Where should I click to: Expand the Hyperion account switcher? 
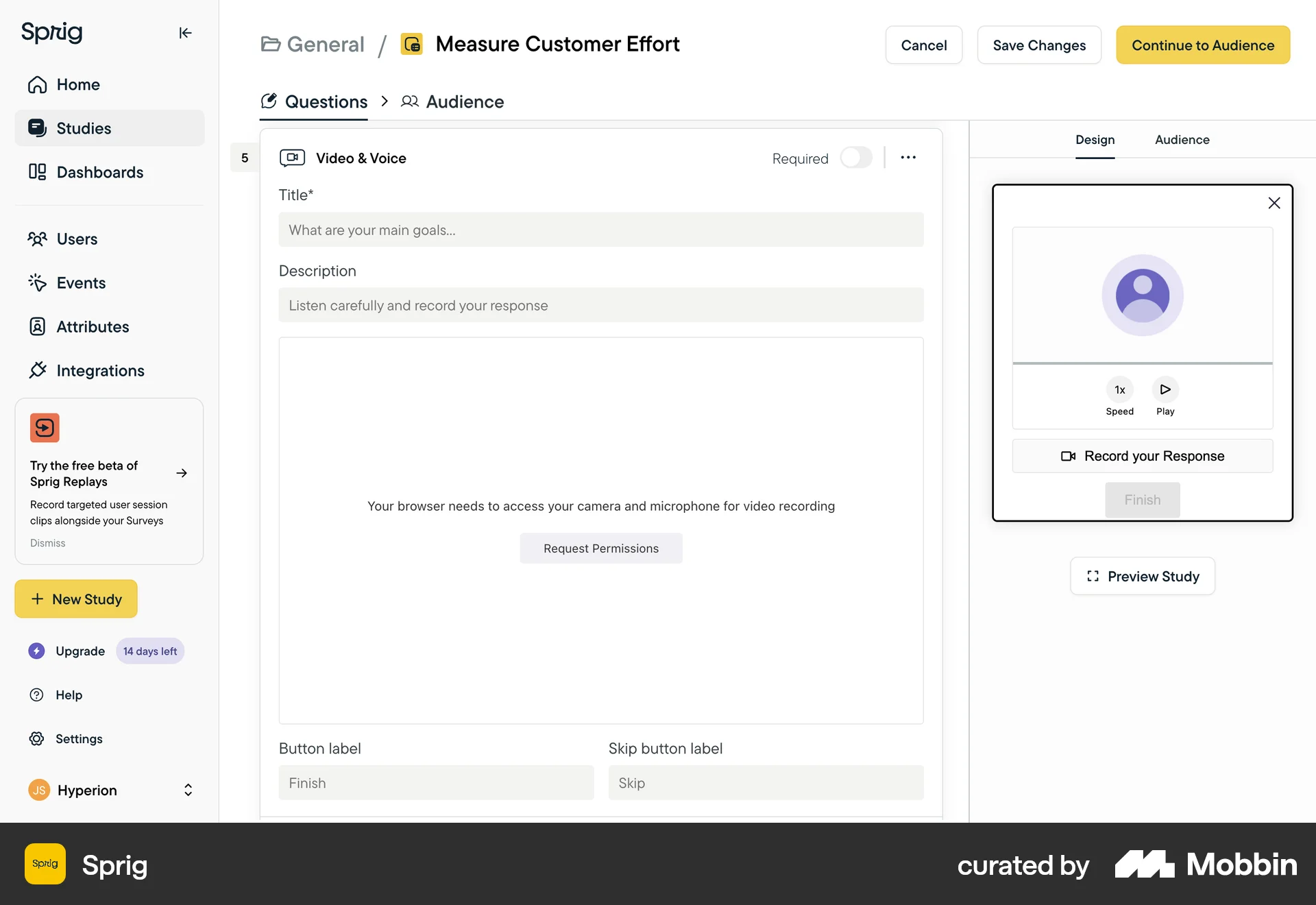188,790
